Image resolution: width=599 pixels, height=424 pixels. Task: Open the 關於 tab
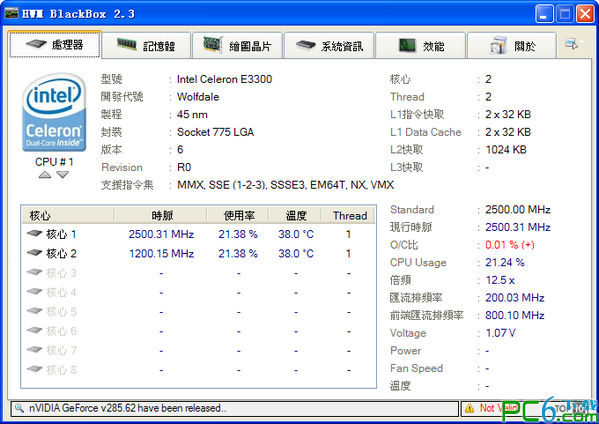(512, 45)
